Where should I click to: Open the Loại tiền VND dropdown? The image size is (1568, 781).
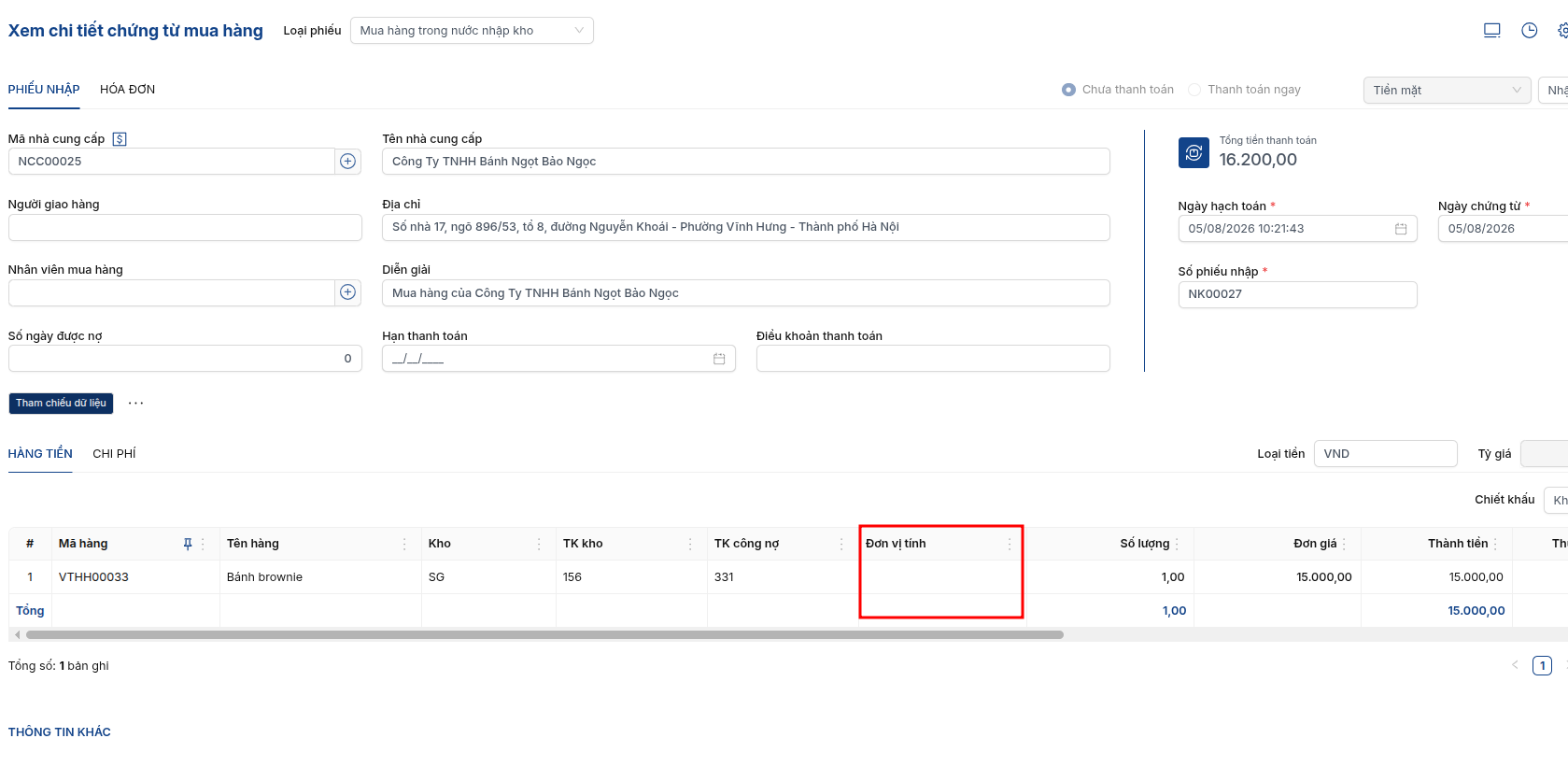pos(1385,454)
